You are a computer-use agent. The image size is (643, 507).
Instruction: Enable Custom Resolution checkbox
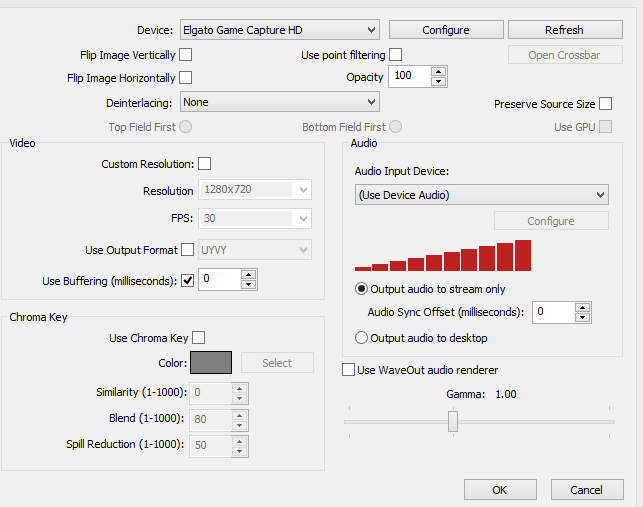click(205, 164)
